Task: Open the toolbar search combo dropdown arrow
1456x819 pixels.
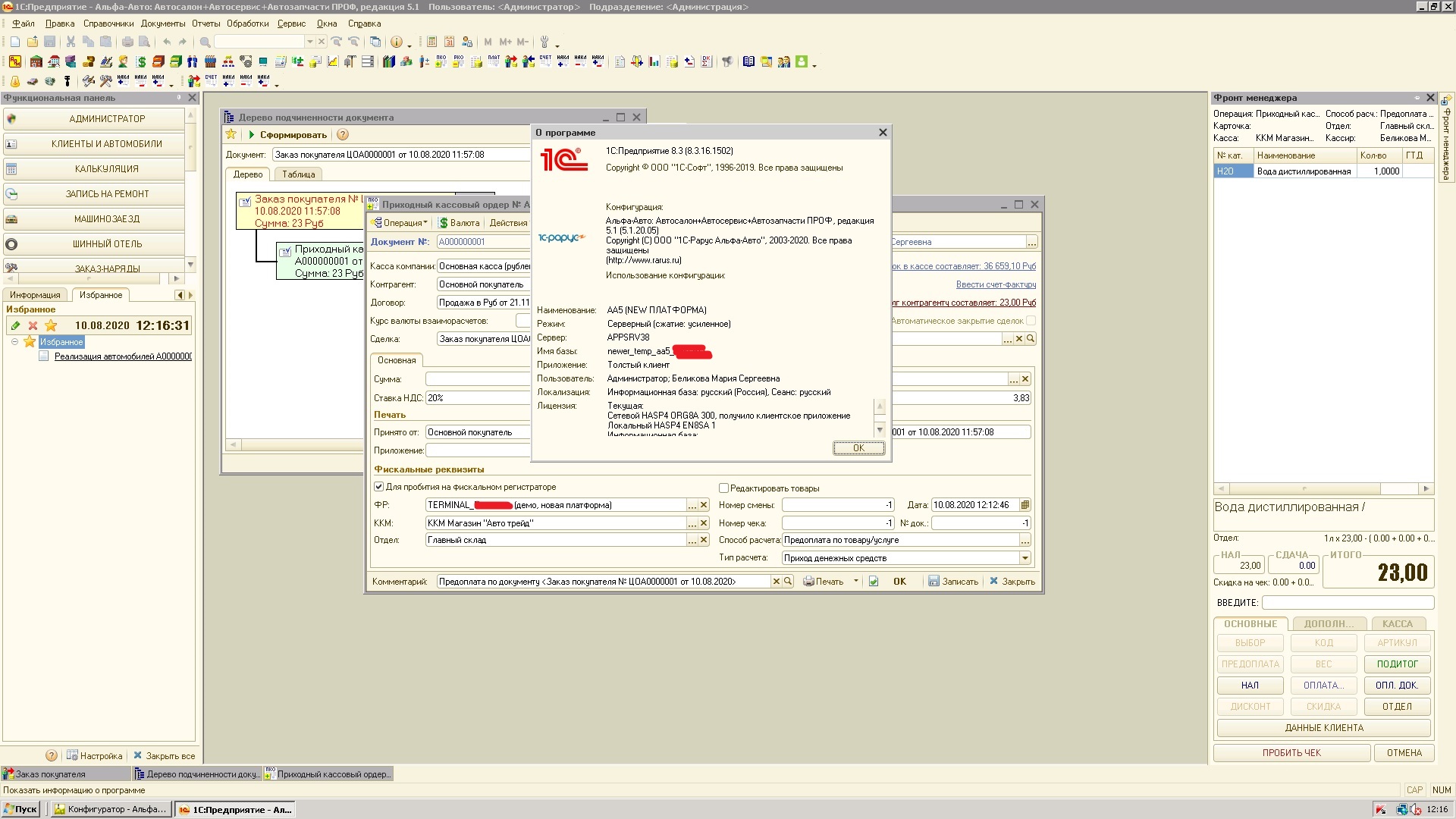Action: click(x=309, y=42)
